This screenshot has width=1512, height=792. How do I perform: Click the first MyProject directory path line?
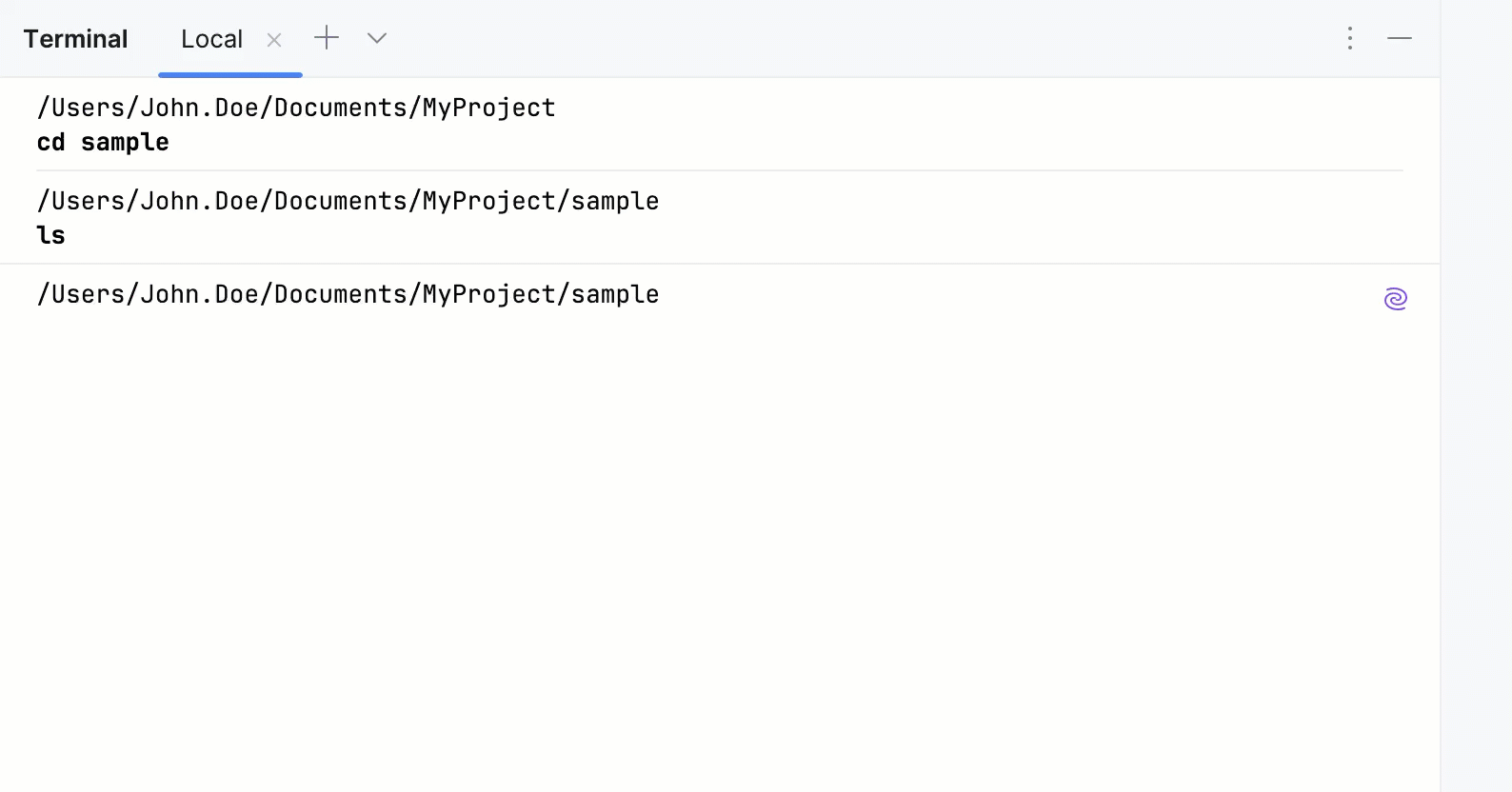point(296,108)
